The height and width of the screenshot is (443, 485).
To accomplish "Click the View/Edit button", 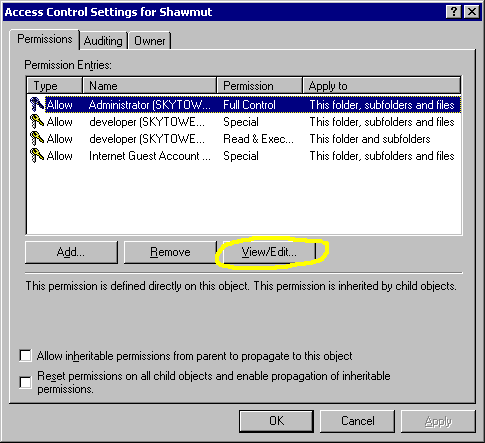I will tap(269, 252).
